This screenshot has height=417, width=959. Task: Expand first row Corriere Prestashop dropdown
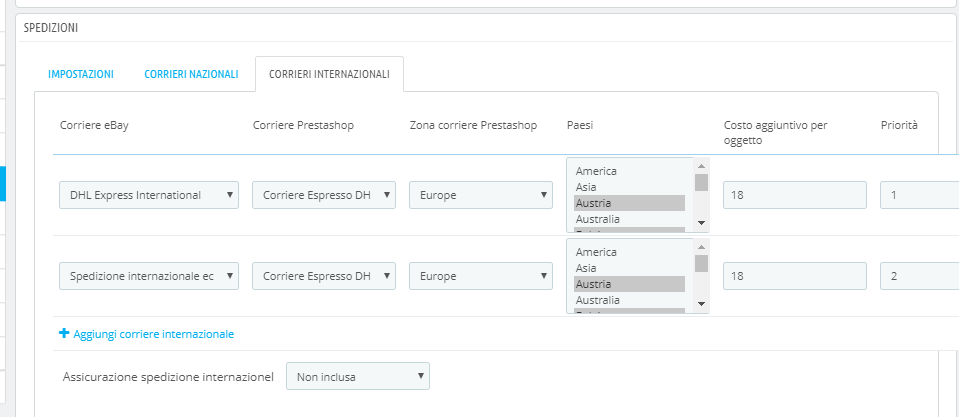(324, 195)
